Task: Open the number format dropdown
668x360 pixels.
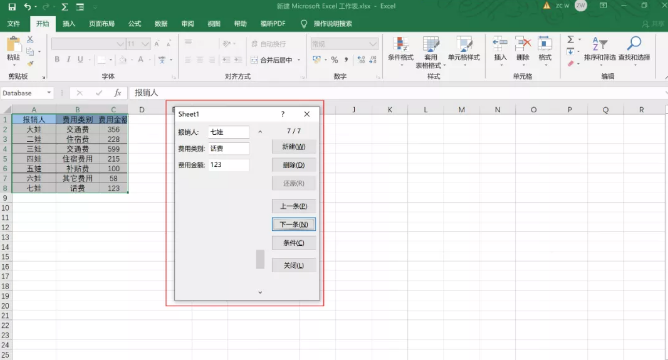Action: pyautogui.click(x=373, y=44)
